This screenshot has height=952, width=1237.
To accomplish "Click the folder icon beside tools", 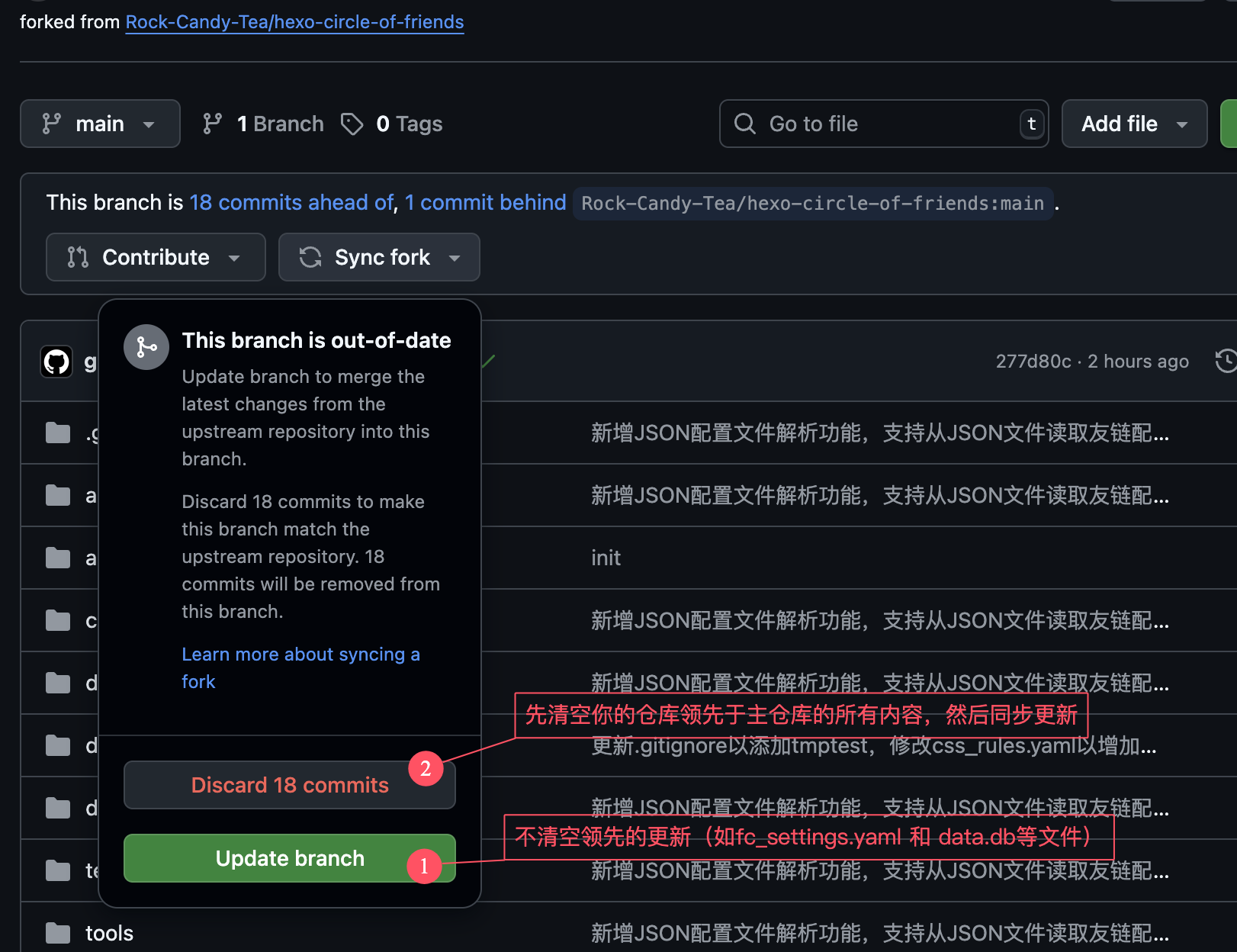I will [58, 933].
